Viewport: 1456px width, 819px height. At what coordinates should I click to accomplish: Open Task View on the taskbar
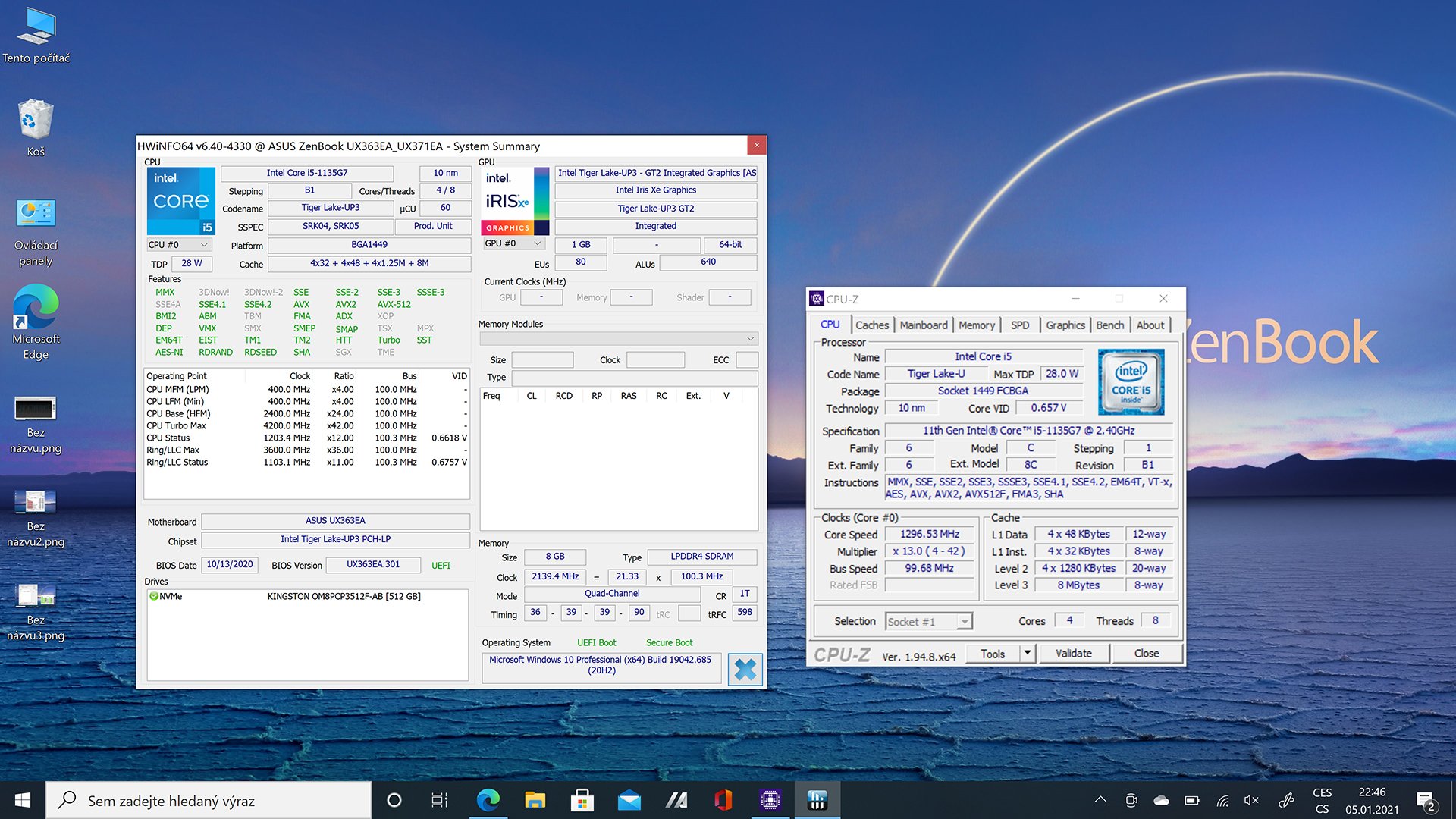pos(439,800)
